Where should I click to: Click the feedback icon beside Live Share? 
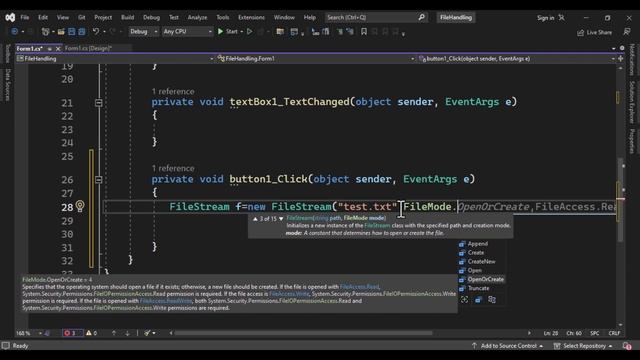[627, 32]
